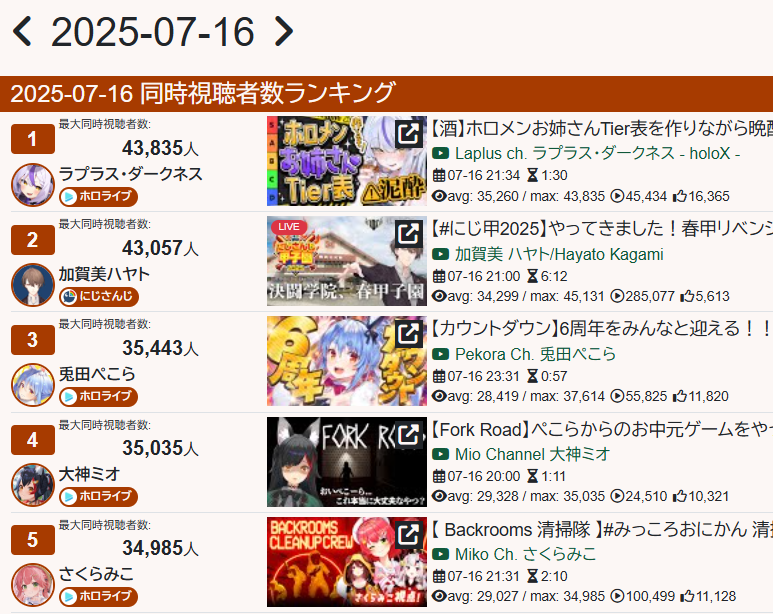This screenshot has height=614, width=773.
Task: Open external link icon on Pekora 6周年 thumbnail
Action: coord(409,334)
